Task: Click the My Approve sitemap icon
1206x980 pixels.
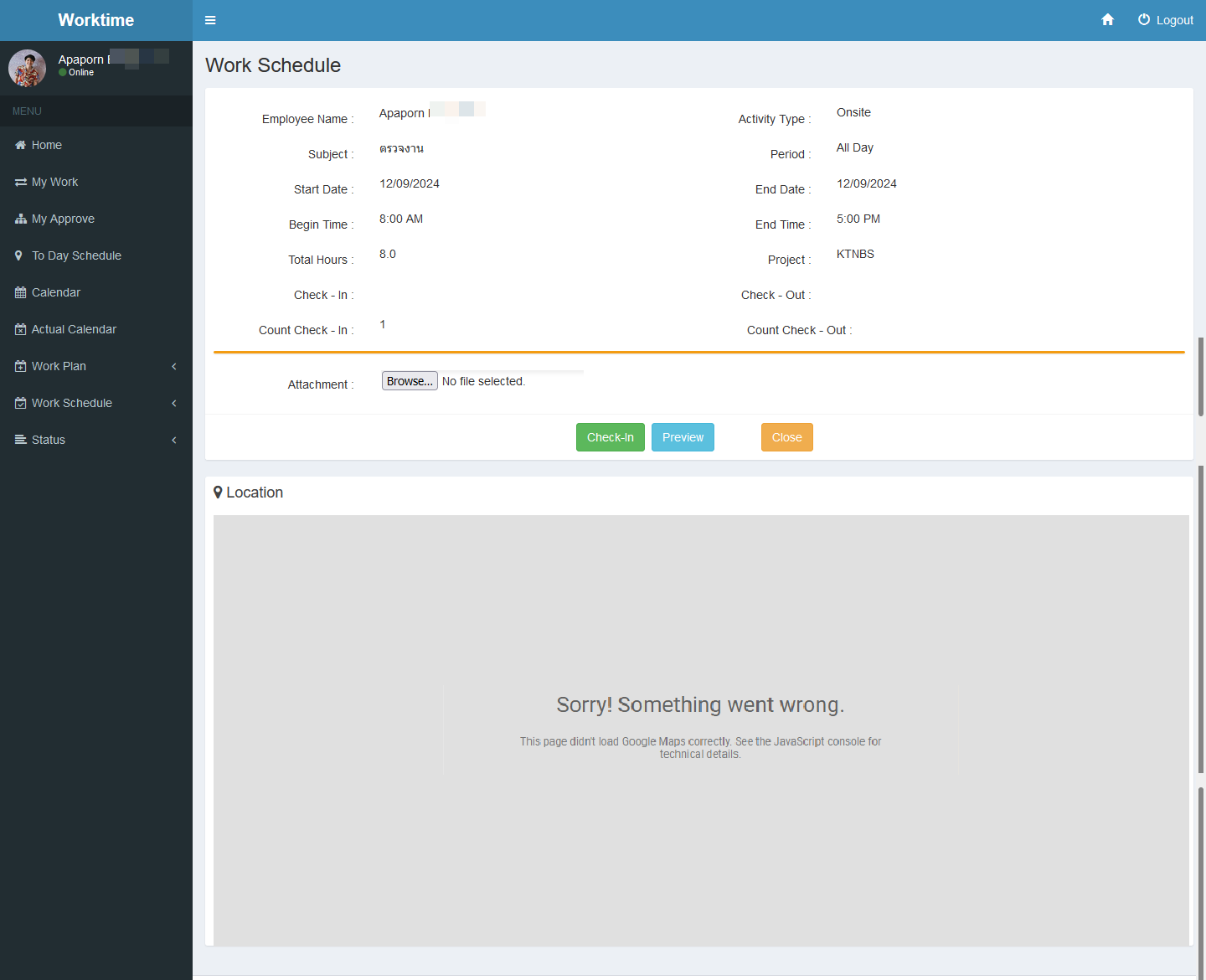Action: coord(20,219)
